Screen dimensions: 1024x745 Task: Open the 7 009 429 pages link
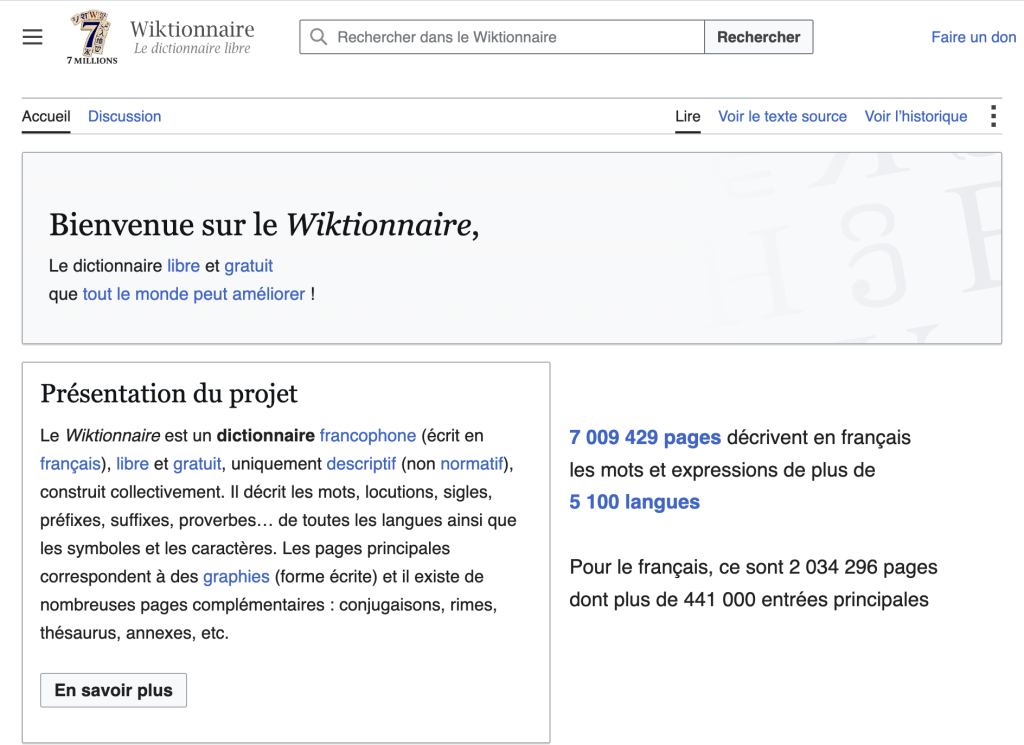click(645, 437)
